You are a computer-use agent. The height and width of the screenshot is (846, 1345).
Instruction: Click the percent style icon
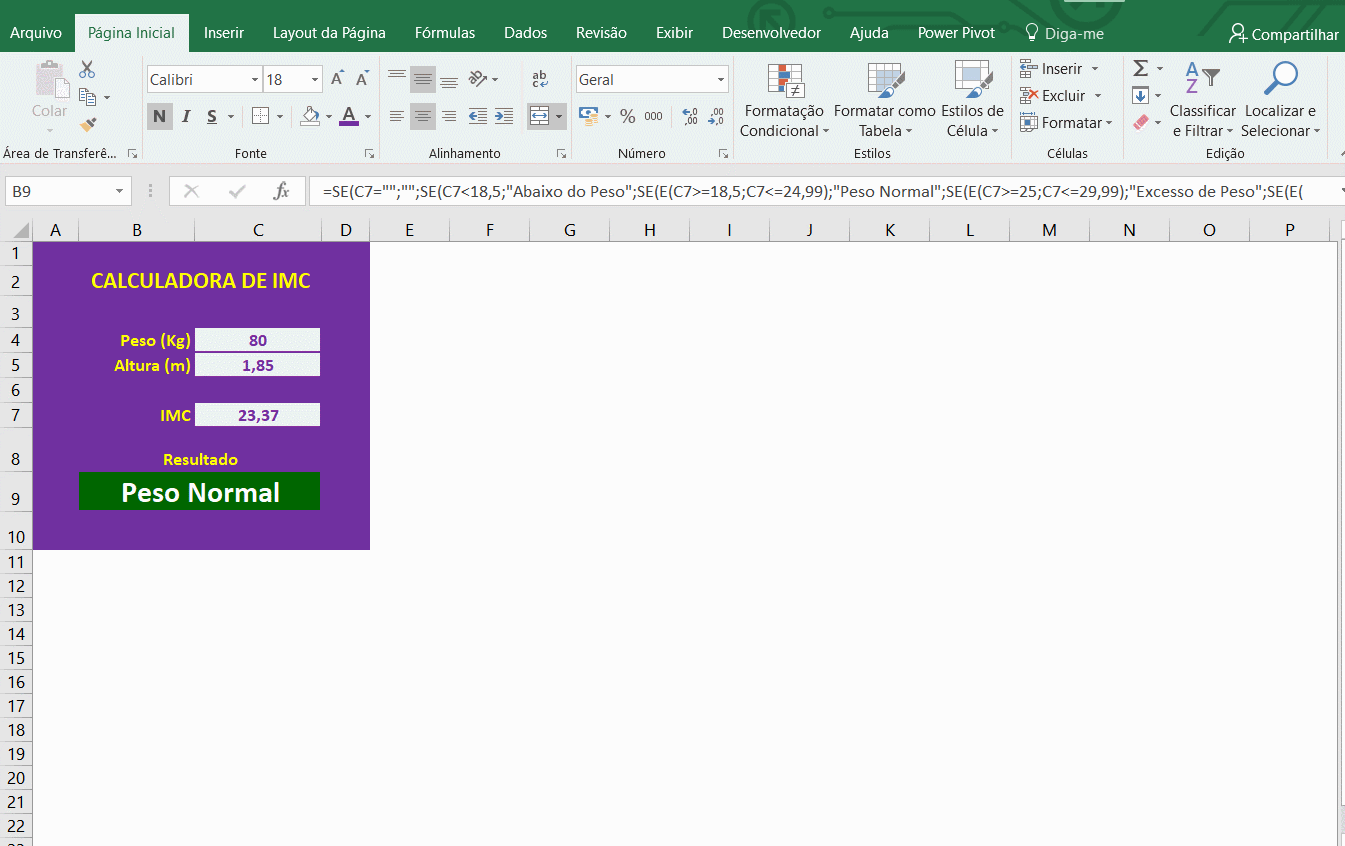click(x=627, y=116)
